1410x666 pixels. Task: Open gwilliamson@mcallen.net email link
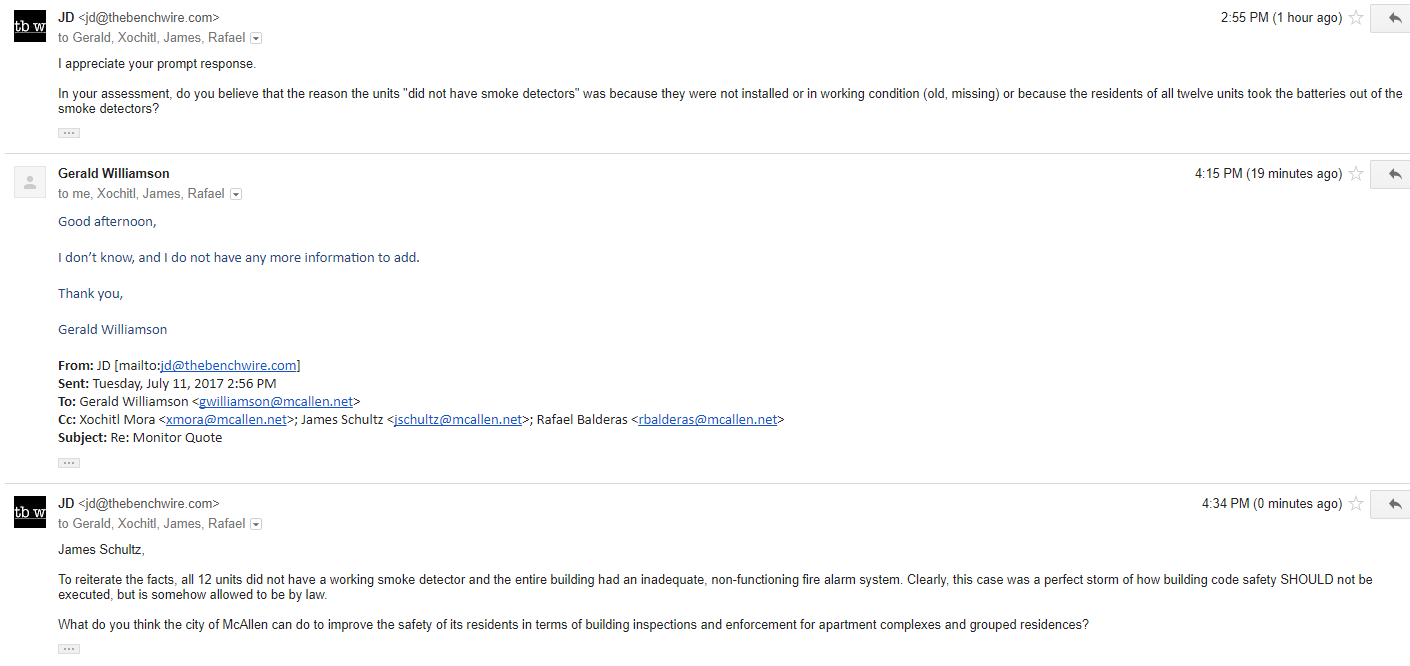(x=276, y=402)
